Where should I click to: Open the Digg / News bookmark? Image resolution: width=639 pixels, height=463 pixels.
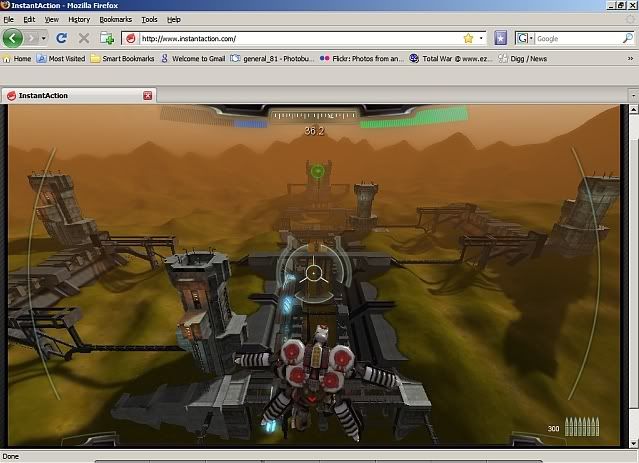pyautogui.click(x=523, y=59)
